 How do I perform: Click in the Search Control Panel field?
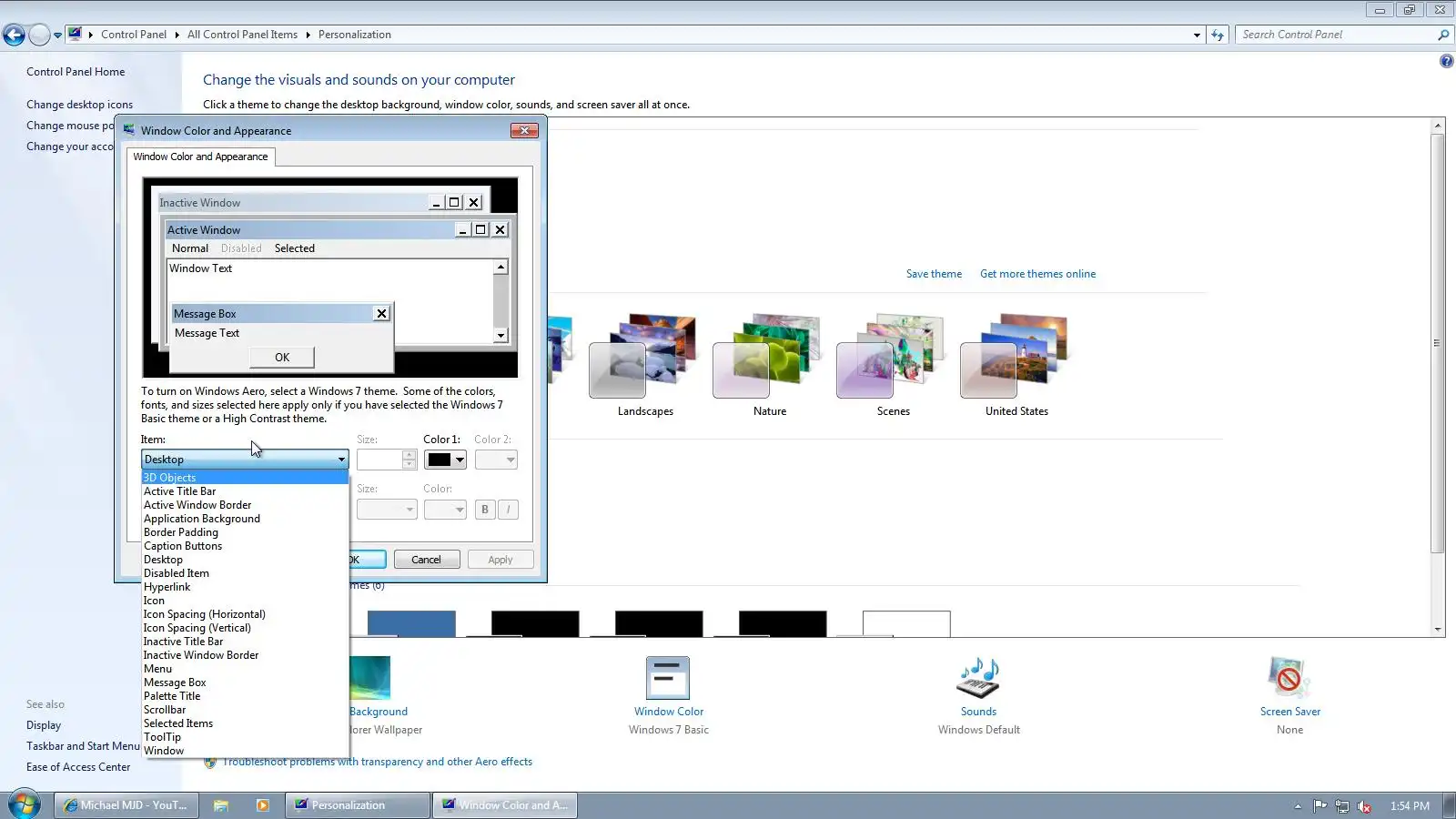point(1335,35)
